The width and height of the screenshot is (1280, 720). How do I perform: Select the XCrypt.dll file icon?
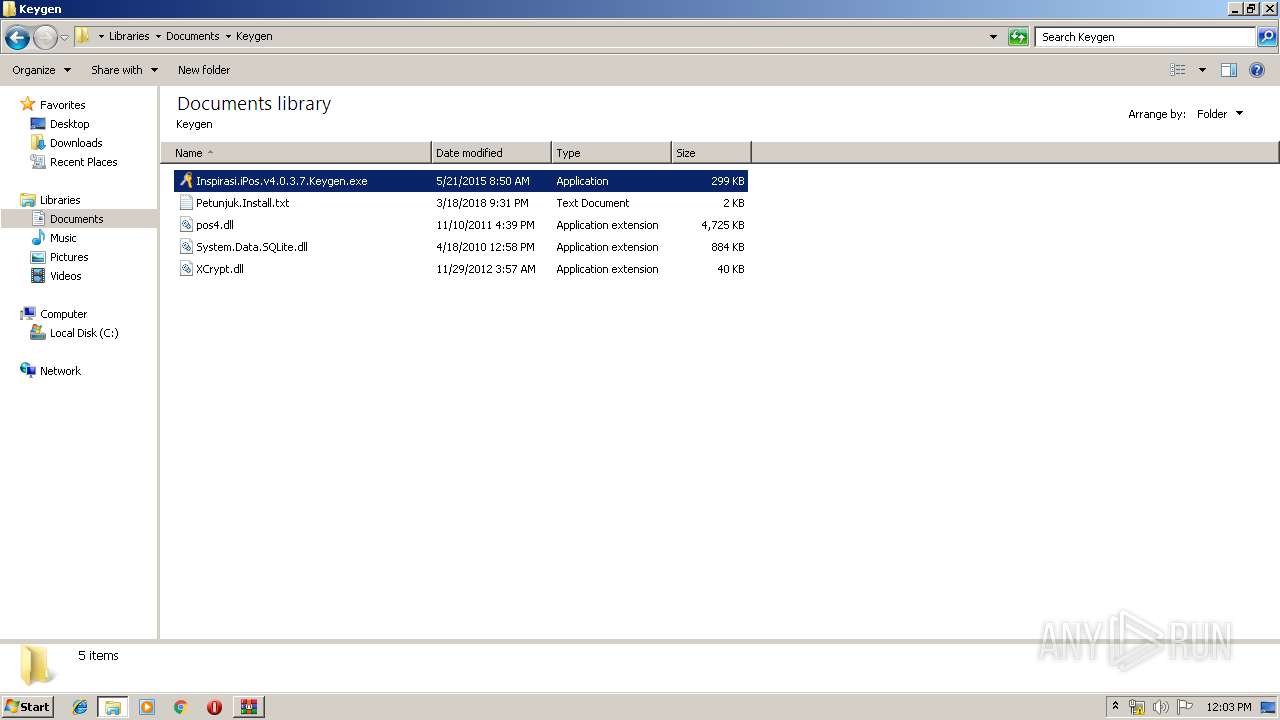[x=186, y=269]
